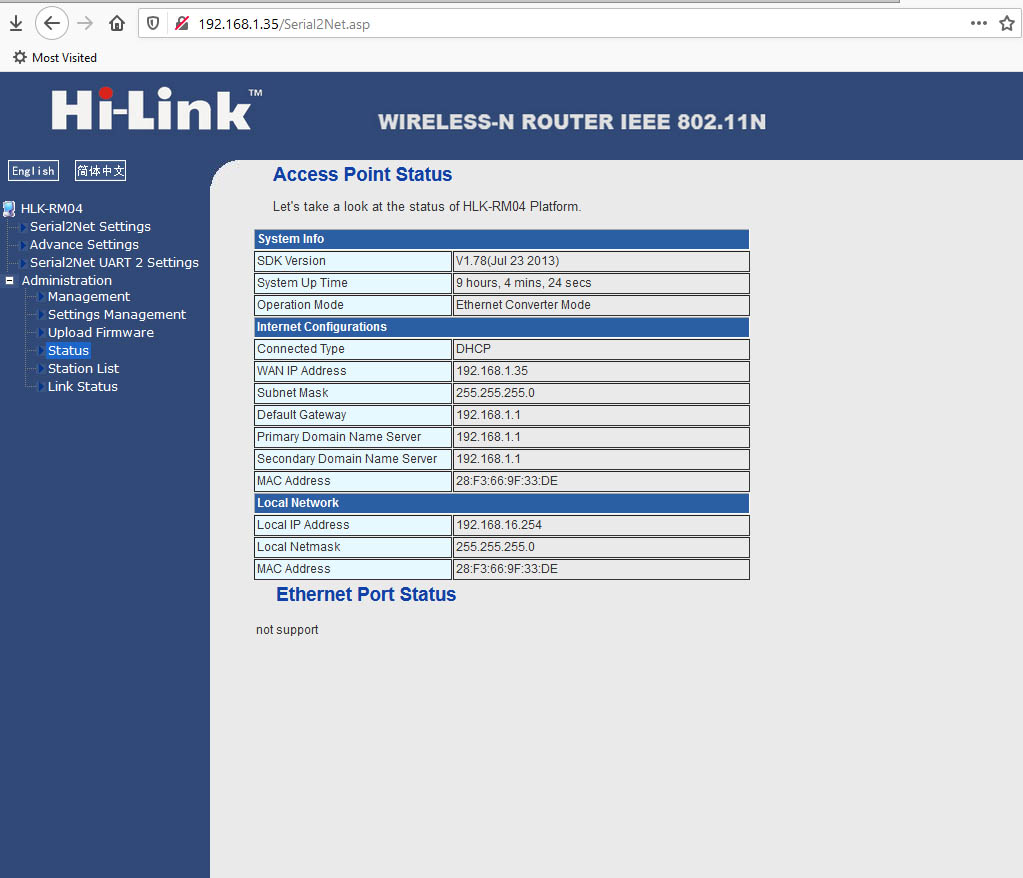Click the DHCP connected type value
This screenshot has width=1023, height=878.
(601, 349)
